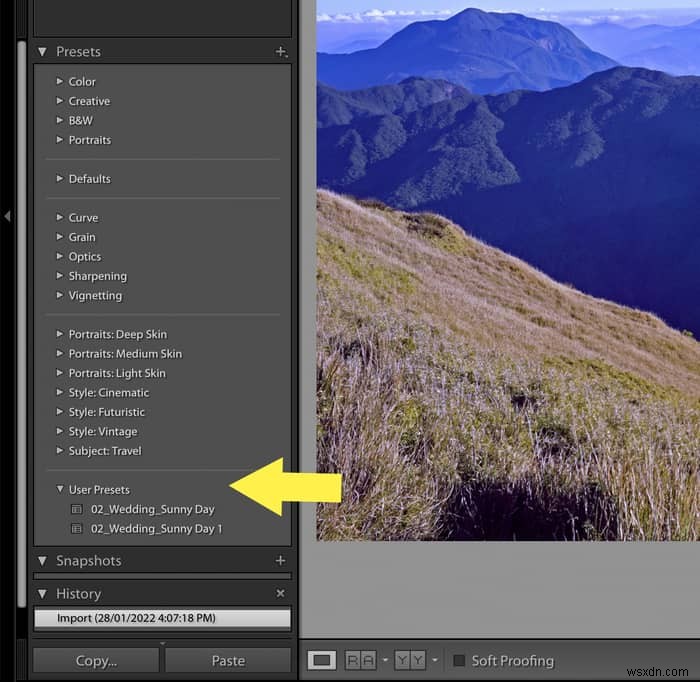Clear history with the X icon
Viewport: 700px width, 682px height.
280,593
